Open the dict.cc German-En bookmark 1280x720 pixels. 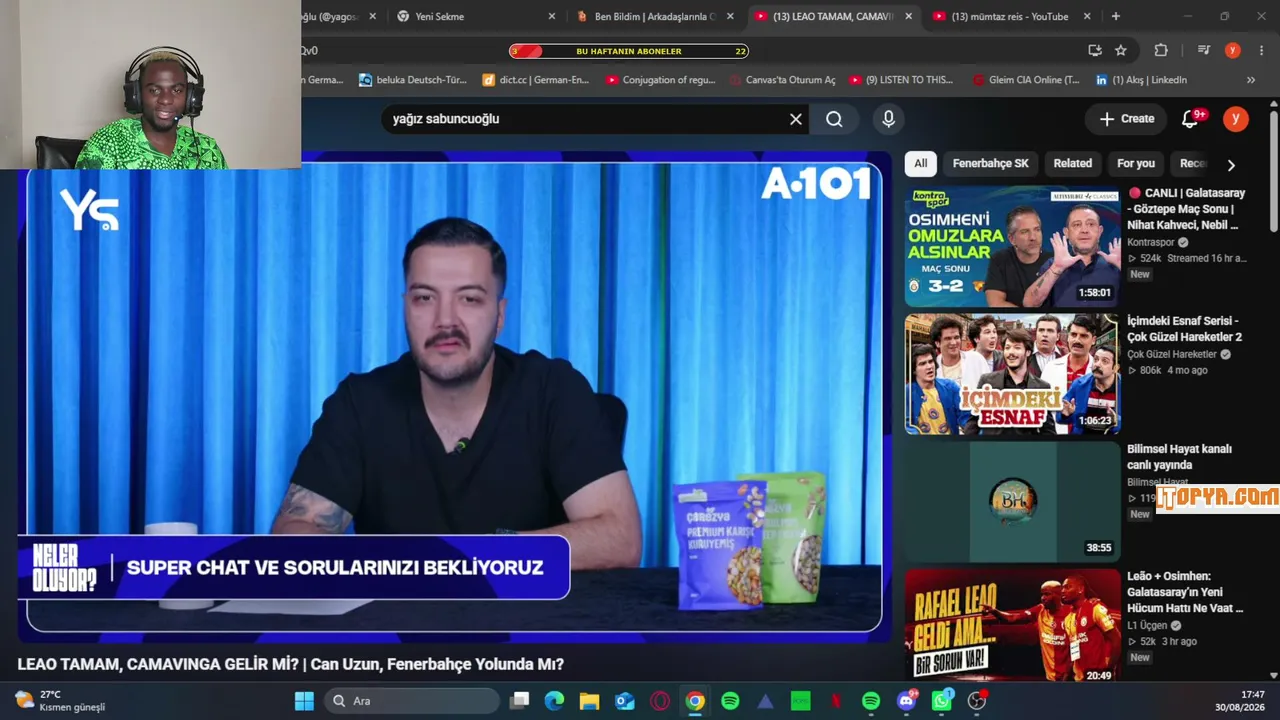point(535,80)
